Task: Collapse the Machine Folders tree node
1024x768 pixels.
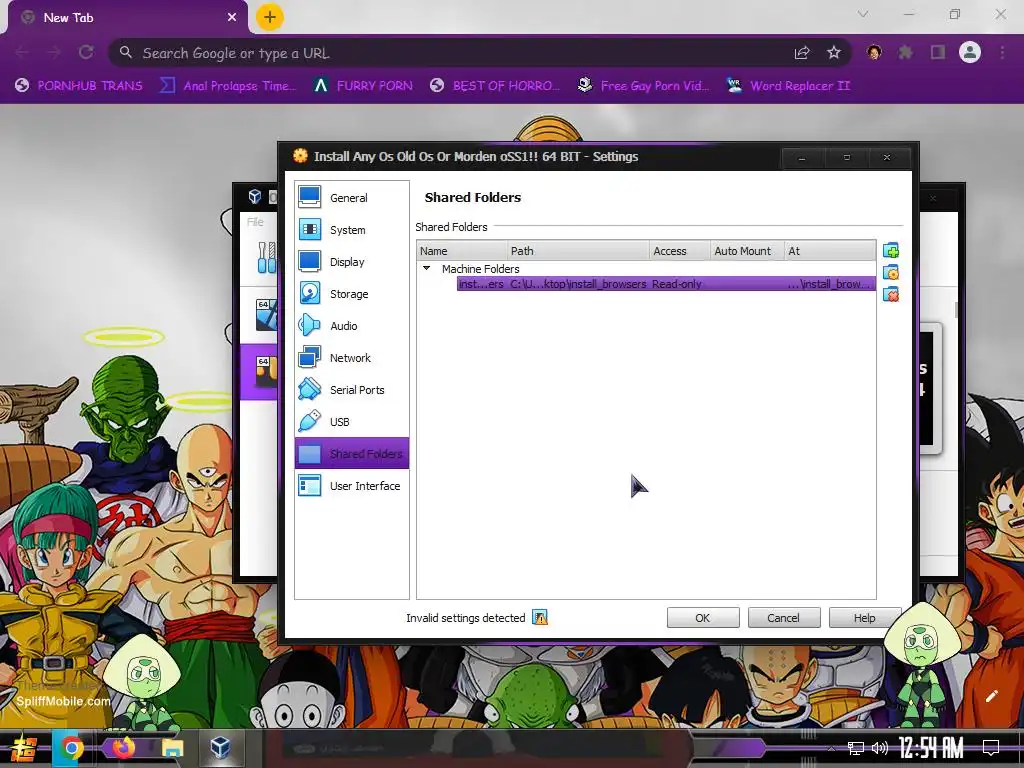Action: point(426,268)
